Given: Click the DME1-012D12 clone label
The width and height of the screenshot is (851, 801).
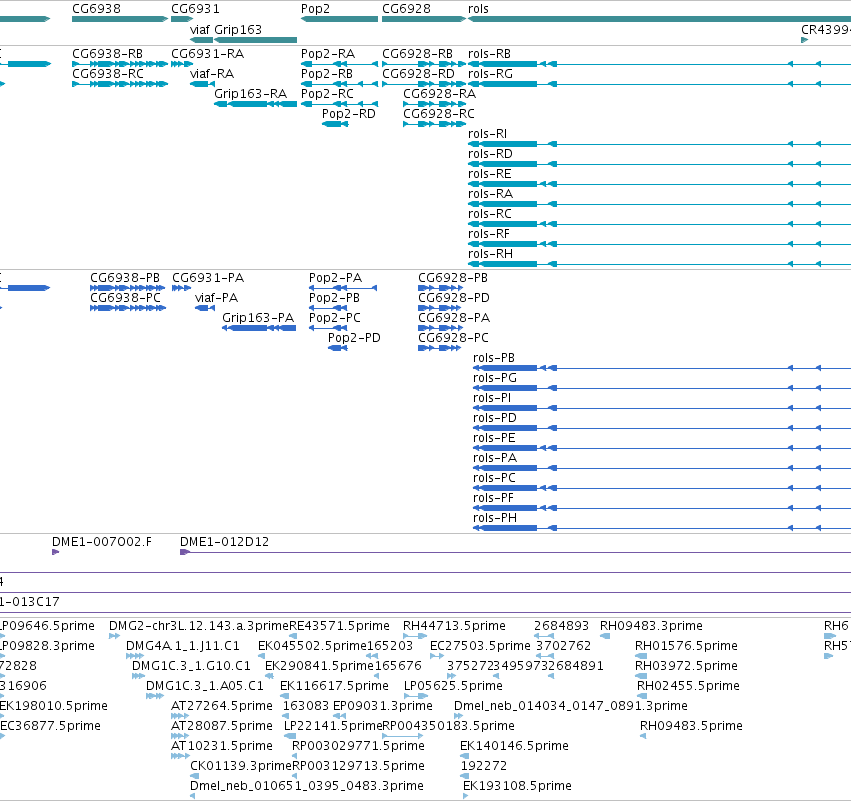Looking at the screenshot, I should (224, 542).
